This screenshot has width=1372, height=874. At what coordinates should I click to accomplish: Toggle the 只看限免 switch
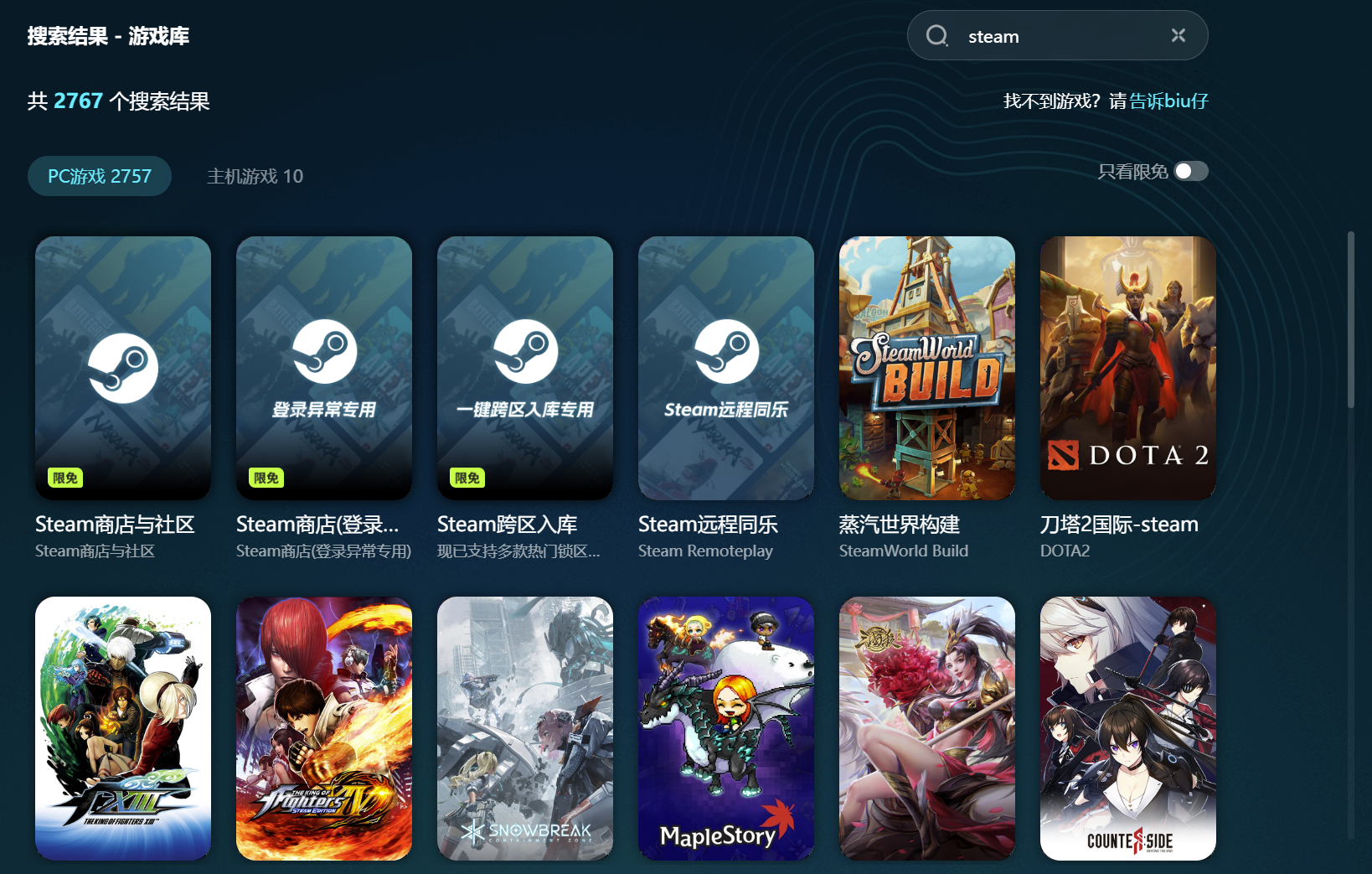(x=1190, y=172)
